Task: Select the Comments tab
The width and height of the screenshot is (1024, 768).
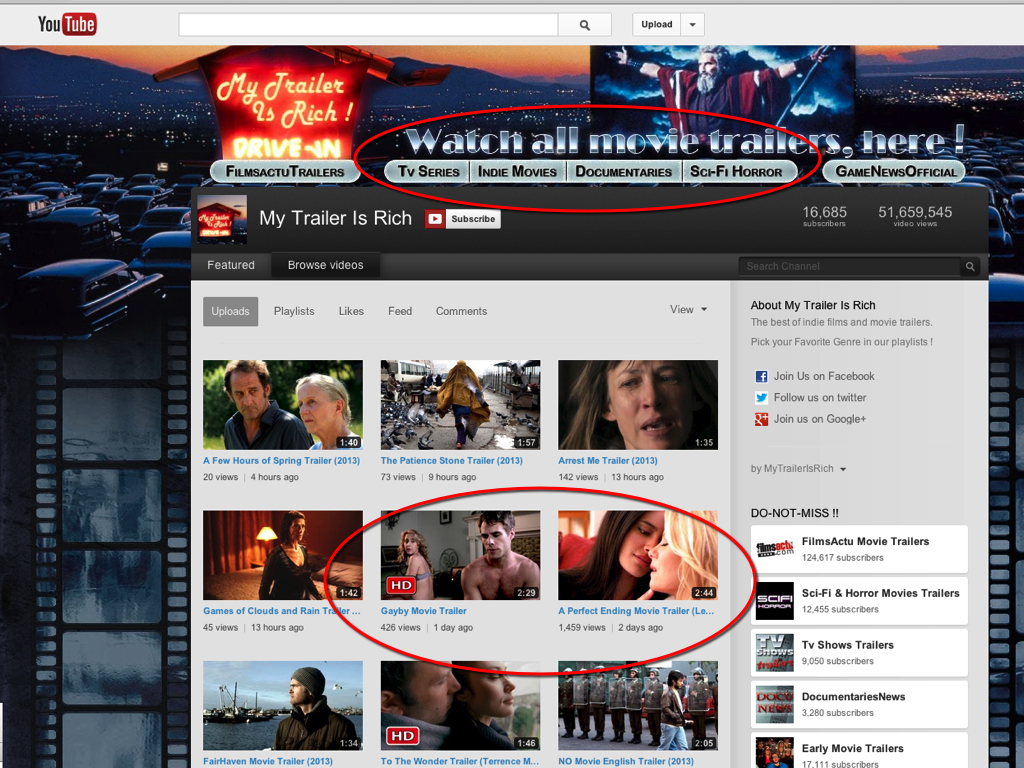Action: tap(461, 312)
